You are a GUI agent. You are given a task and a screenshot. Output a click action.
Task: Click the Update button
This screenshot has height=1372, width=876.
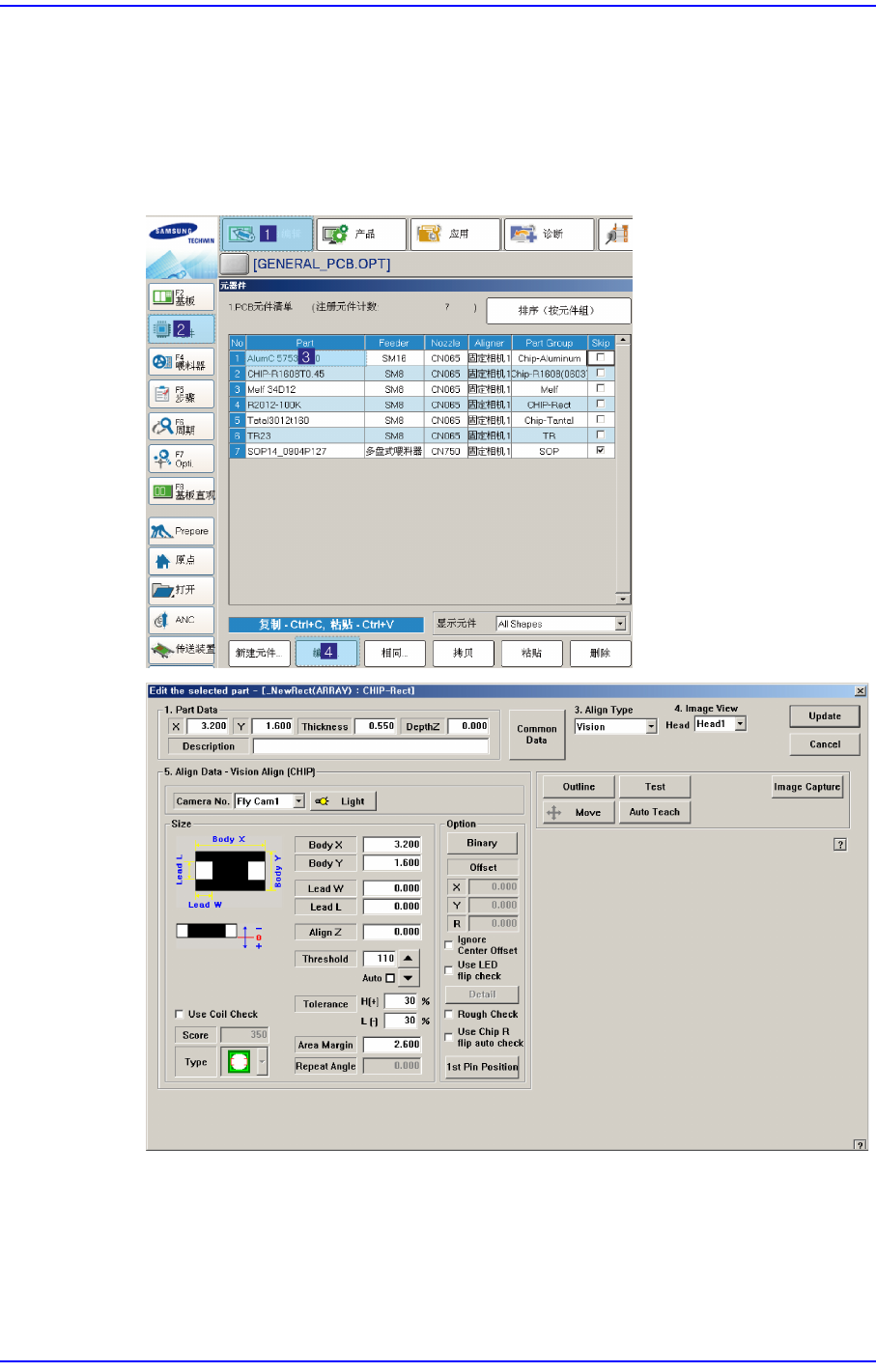coord(825,716)
